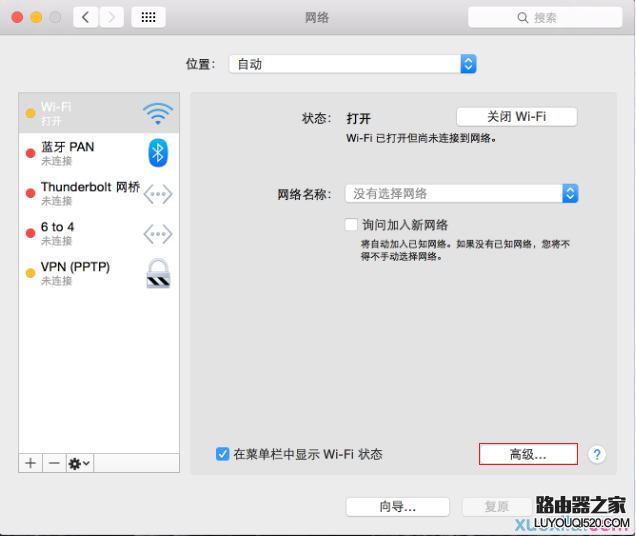
Task: Open the 位置 location dropdown
Action: [x=352, y=64]
